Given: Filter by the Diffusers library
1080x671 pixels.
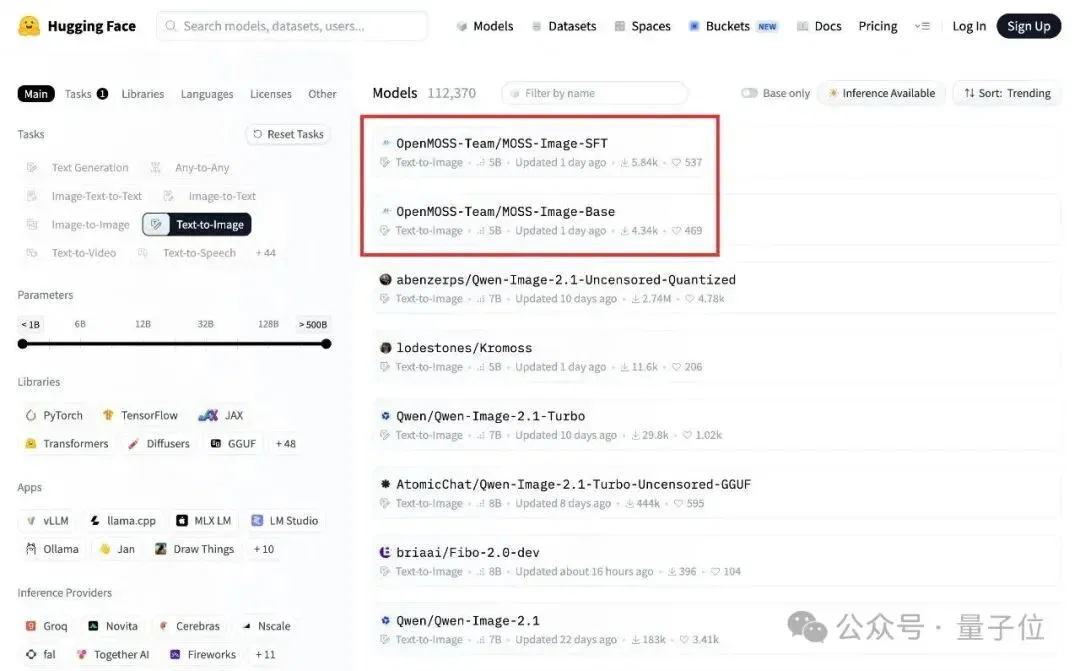Looking at the screenshot, I should [158, 444].
